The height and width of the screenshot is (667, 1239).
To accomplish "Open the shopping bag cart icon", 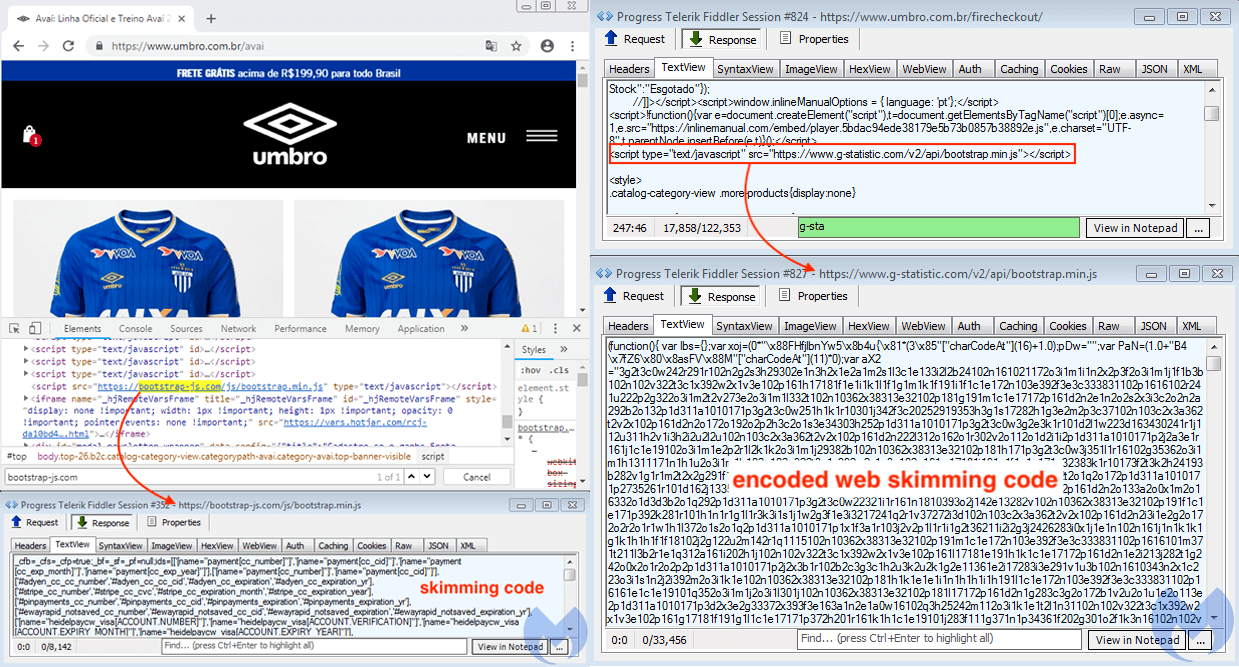I will pos(30,136).
